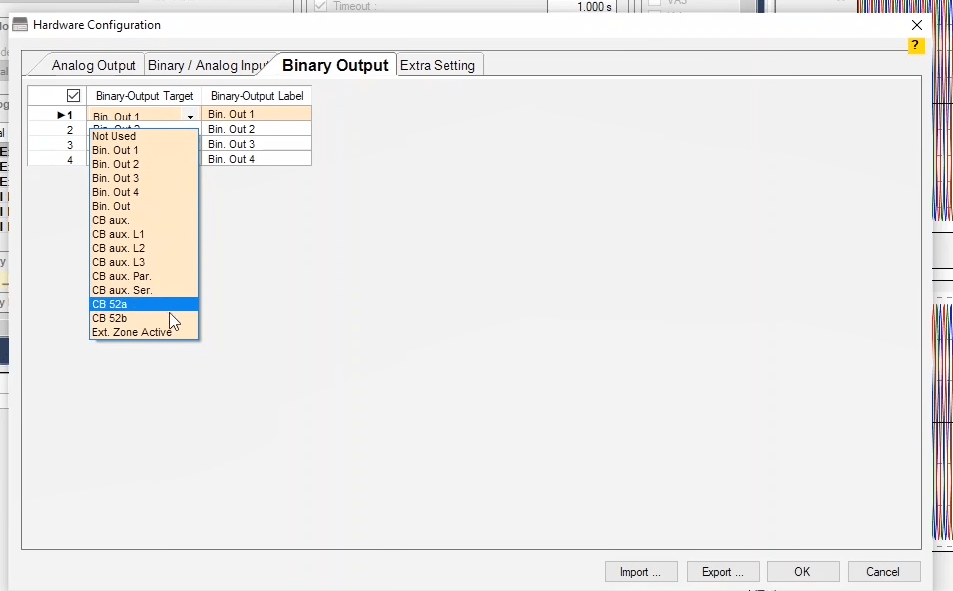
Task: Toggle the select-all checkbox in table header
Action: [72, 96]
